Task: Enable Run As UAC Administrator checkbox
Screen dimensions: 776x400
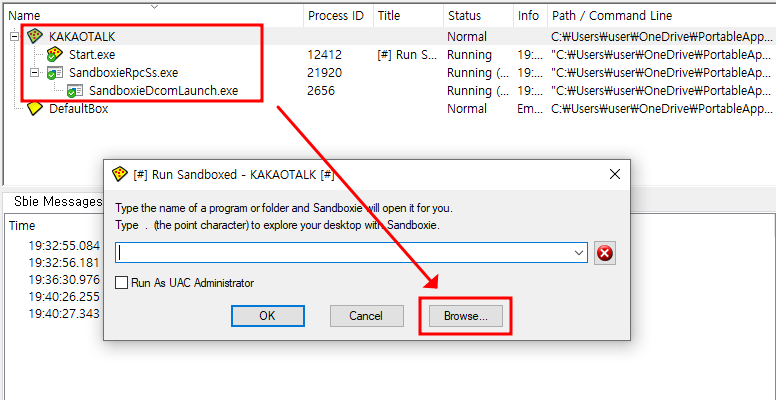Action: [121, 283]
